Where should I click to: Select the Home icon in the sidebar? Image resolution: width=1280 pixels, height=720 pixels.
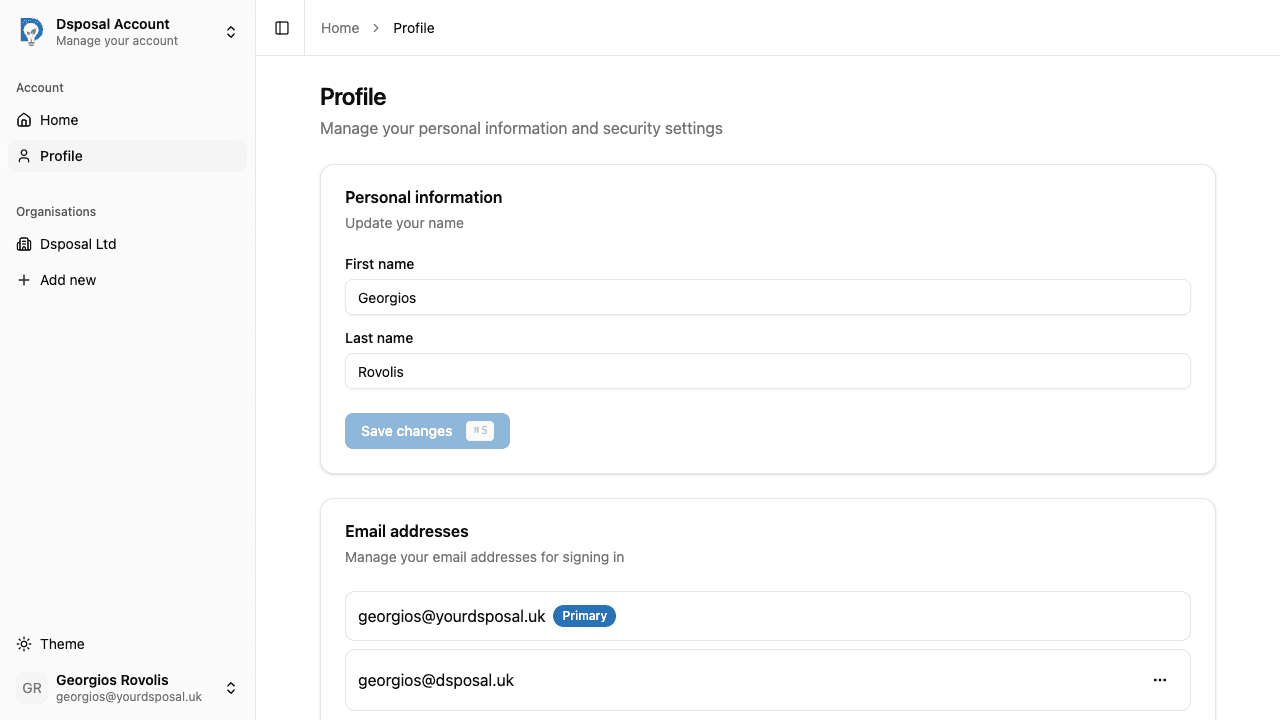[23, 120]
